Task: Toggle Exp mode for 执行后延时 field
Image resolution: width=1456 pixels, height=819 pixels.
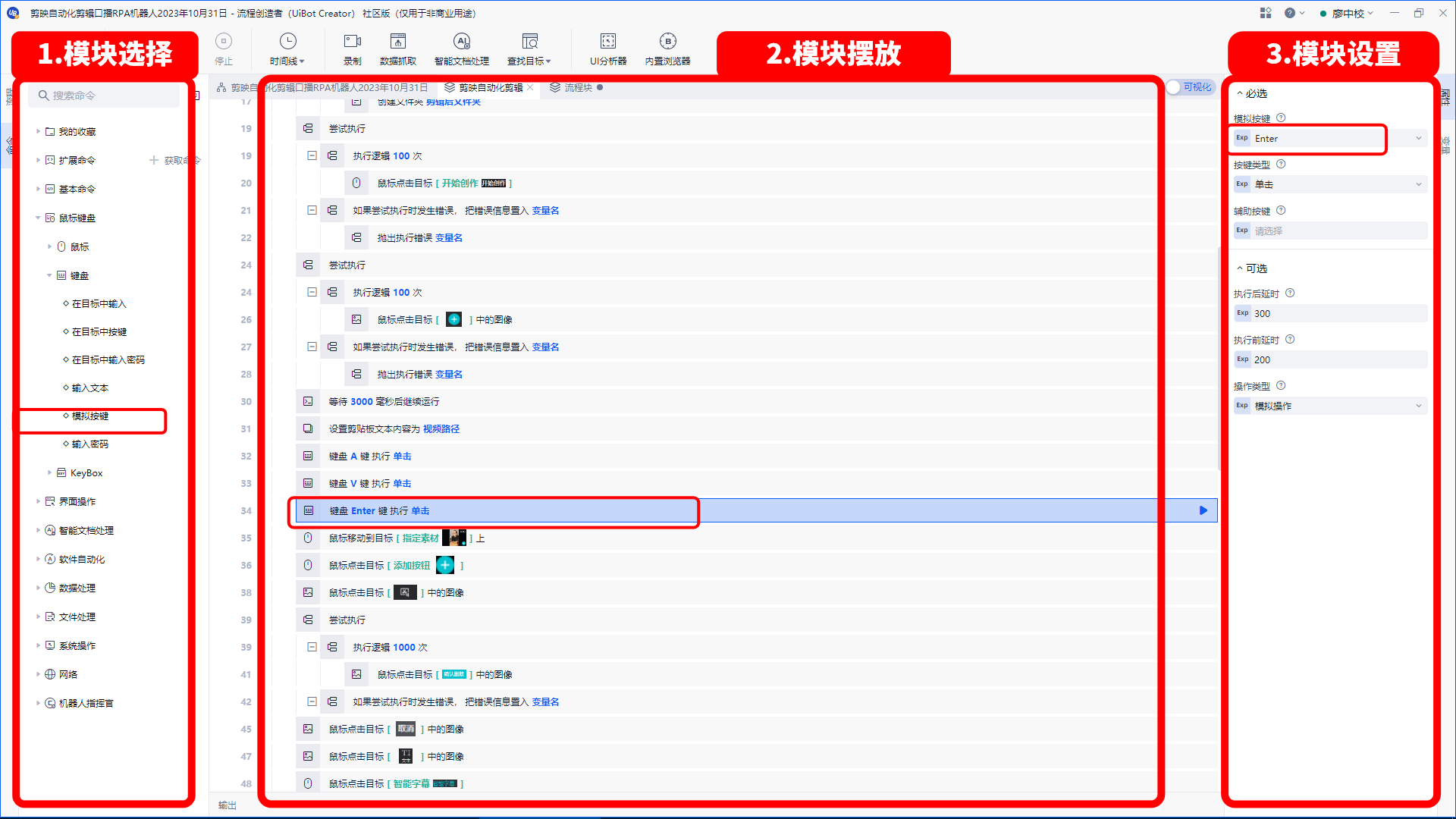Action: 1242,313
